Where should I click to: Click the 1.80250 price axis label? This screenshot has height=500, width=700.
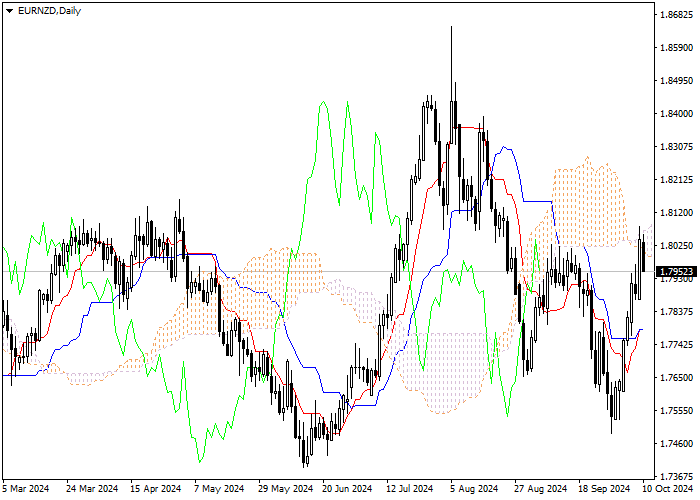click(x=676, y=246)
